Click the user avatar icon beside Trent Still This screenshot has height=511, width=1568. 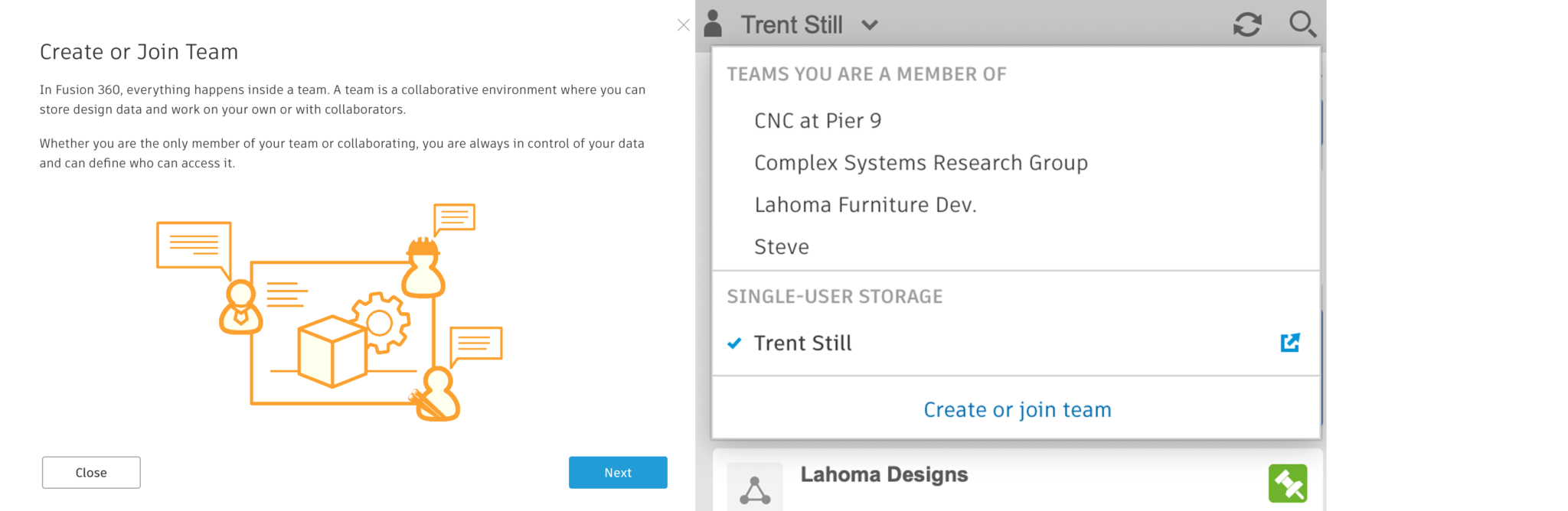713,23
